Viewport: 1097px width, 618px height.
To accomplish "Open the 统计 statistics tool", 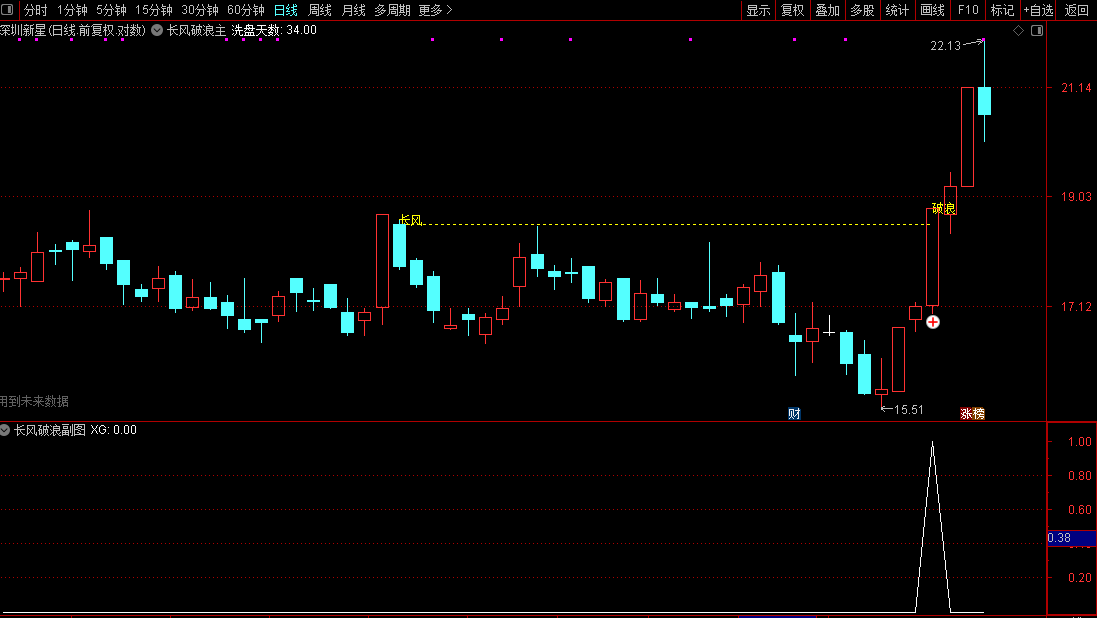I will click(898, 10).
